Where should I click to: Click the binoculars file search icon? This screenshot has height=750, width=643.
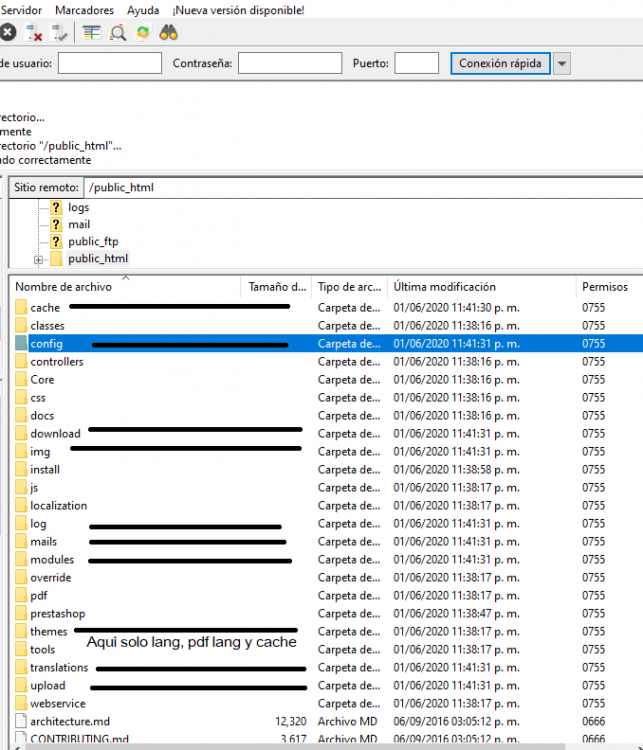click(169, 32)
